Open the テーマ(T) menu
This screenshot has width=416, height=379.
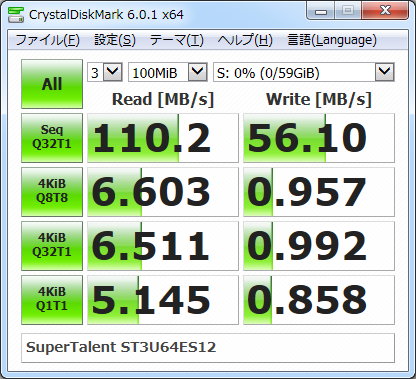(x=176, y=40)
